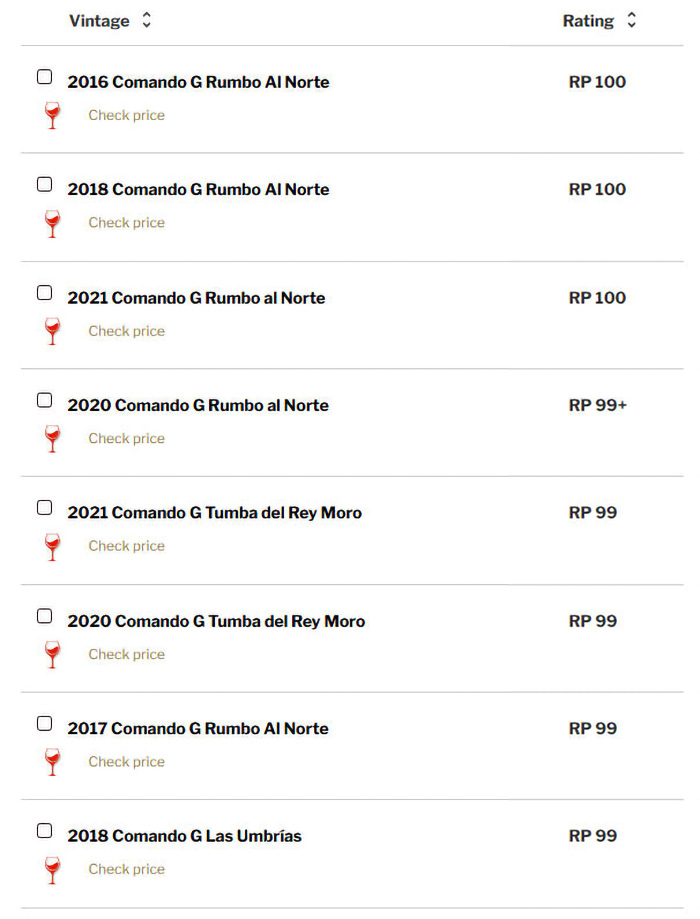Screen dimensions: 700x919
Task: Click wine glass icon for 2020 Tumba del Rey Moro
Action: (53, 655)
